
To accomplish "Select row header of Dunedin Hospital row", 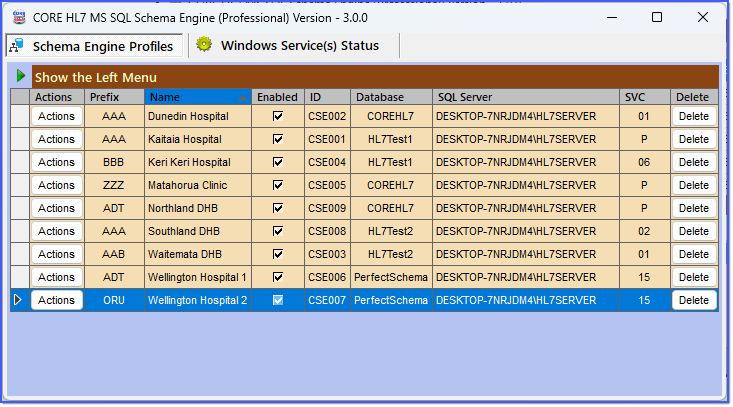I will click(20, 116).
